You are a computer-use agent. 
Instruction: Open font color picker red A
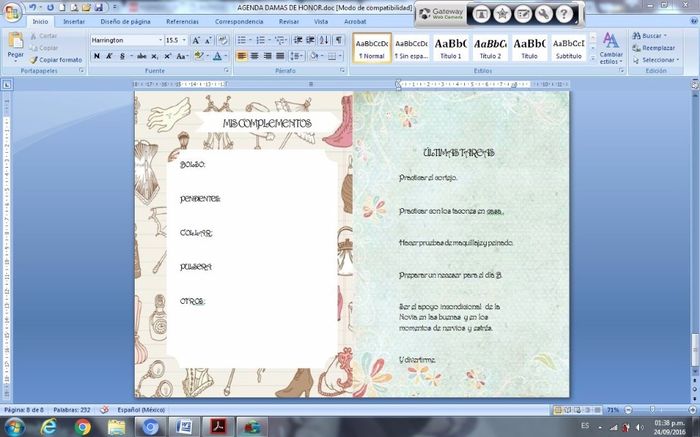click(x=217, y=56)
